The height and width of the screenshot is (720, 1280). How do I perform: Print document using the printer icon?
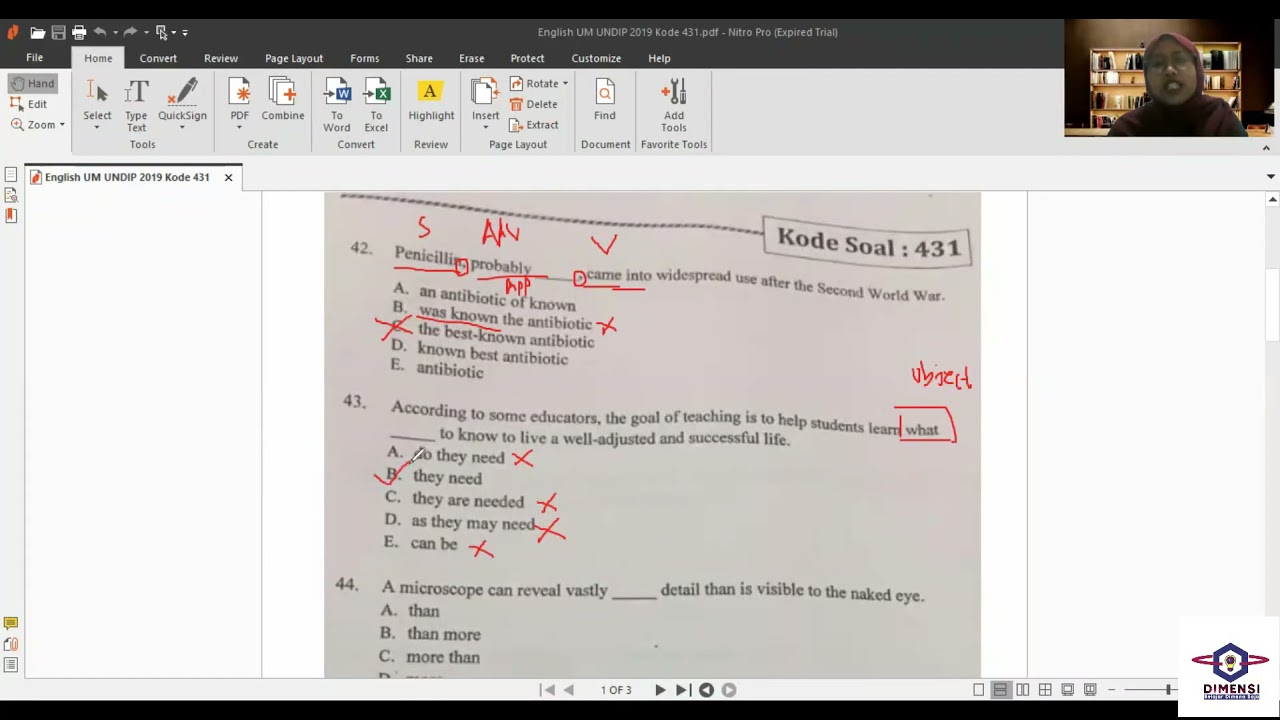tap(79, 32)
